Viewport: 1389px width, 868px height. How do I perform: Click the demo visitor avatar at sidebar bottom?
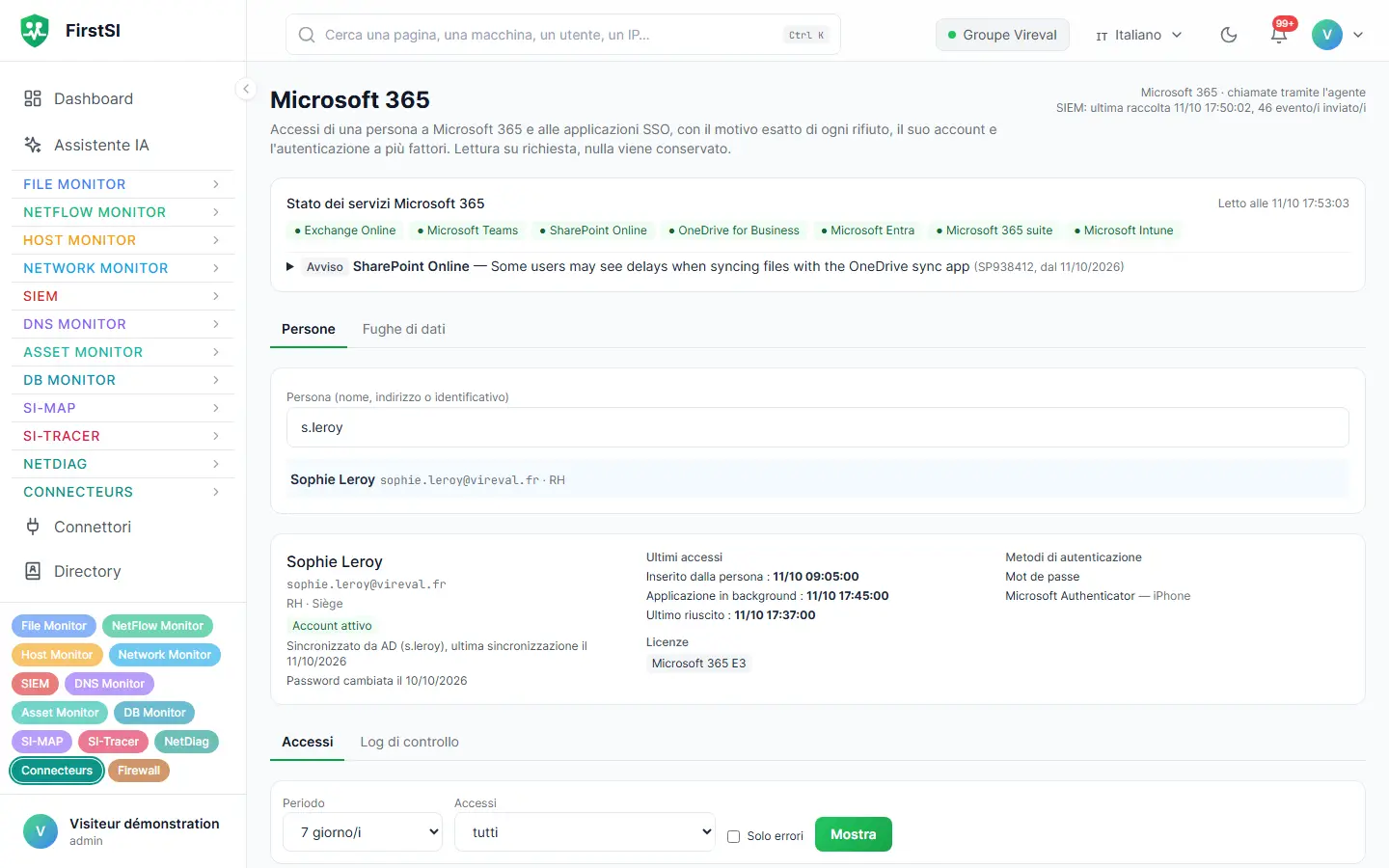pyautogui.click(x=41, y=831)
